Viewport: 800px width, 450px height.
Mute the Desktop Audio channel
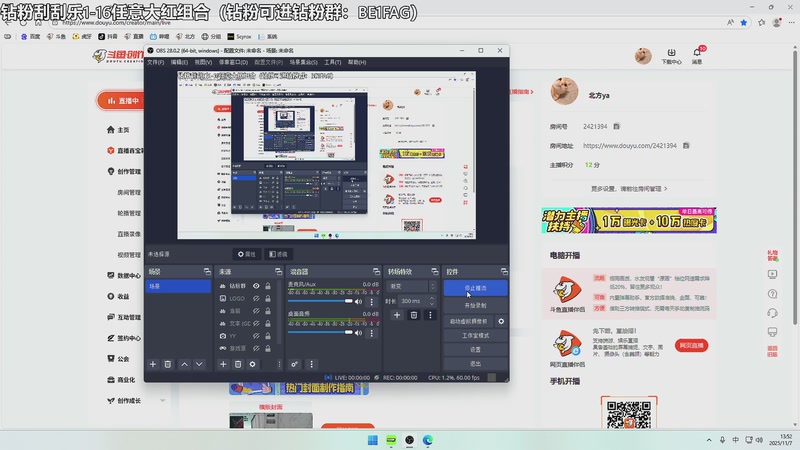pyautogui.click(x=359, y=333)
